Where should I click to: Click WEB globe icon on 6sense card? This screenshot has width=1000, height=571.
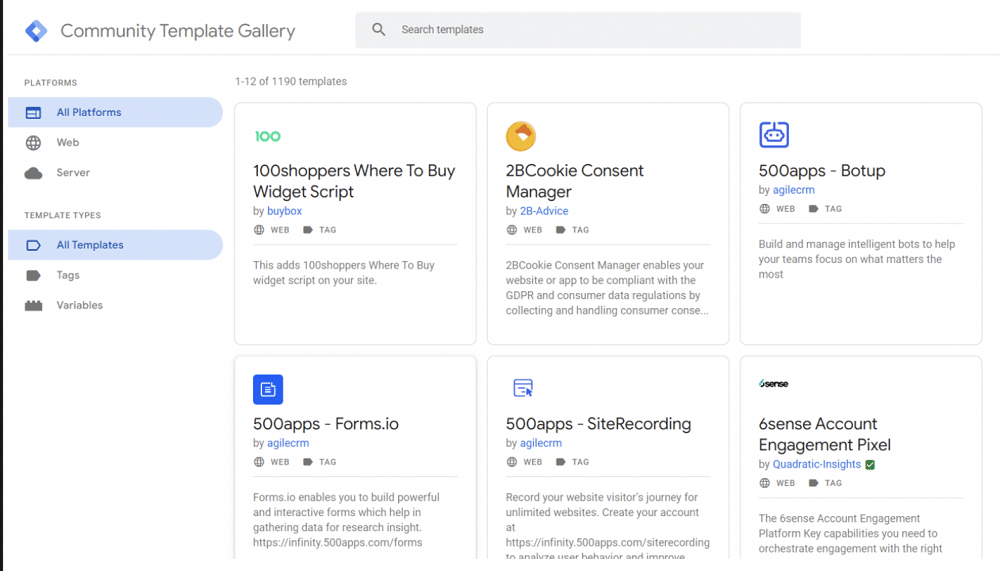pos(765,483)
